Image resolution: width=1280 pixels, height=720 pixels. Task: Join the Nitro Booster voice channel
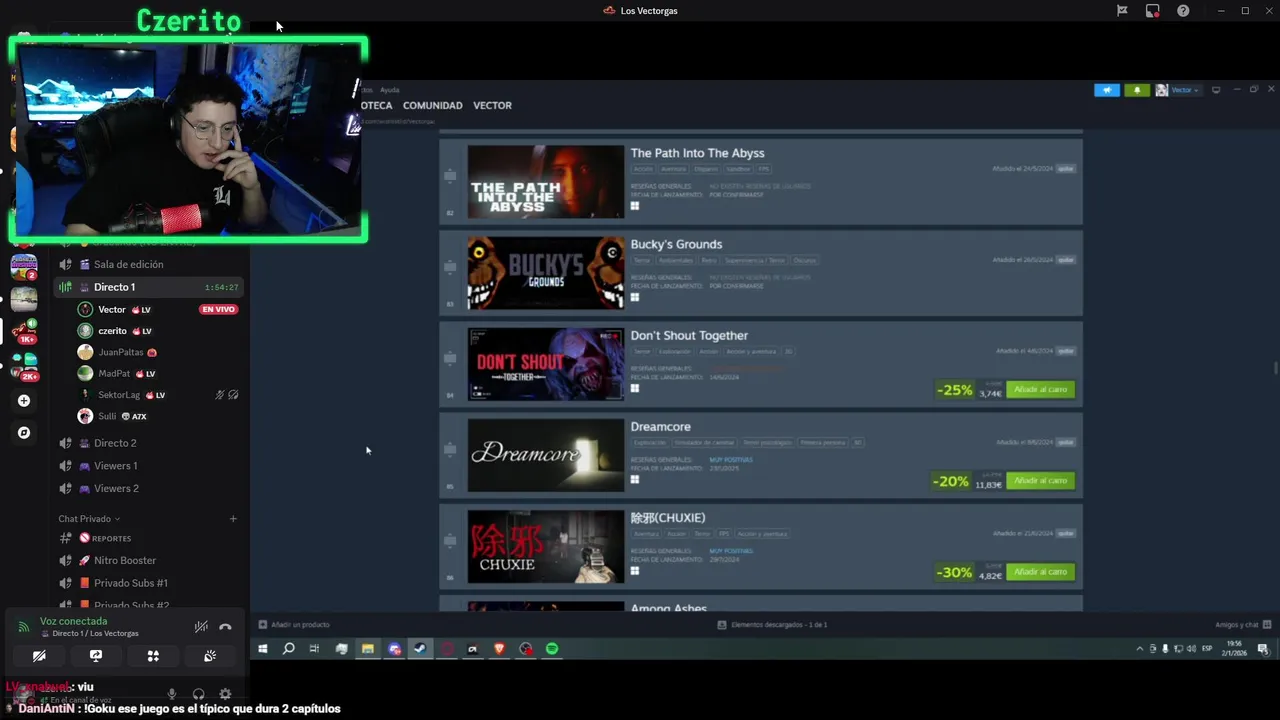[x=150, y=561]
